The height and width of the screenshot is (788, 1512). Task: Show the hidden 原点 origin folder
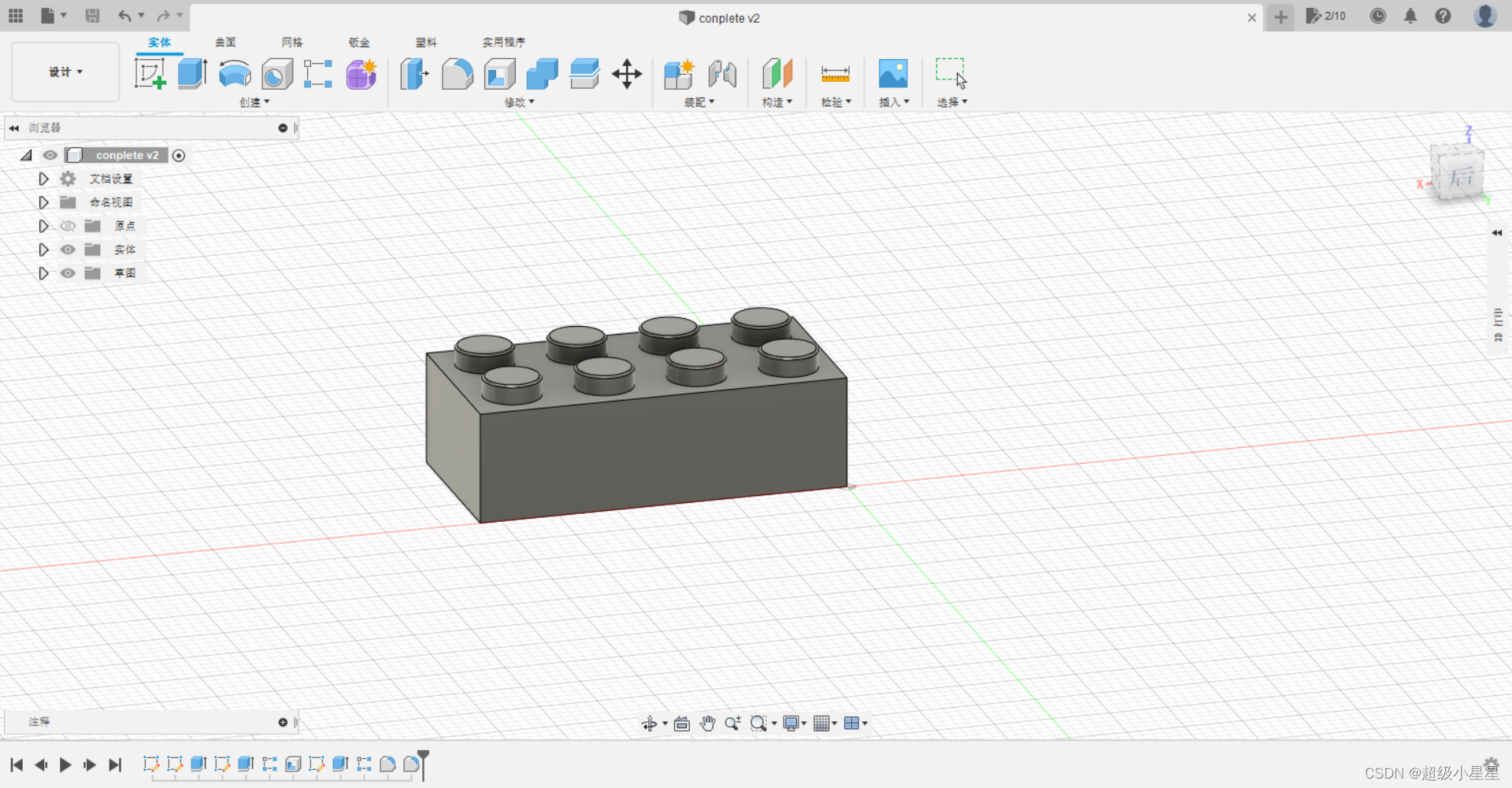click(x=68, y=226)
